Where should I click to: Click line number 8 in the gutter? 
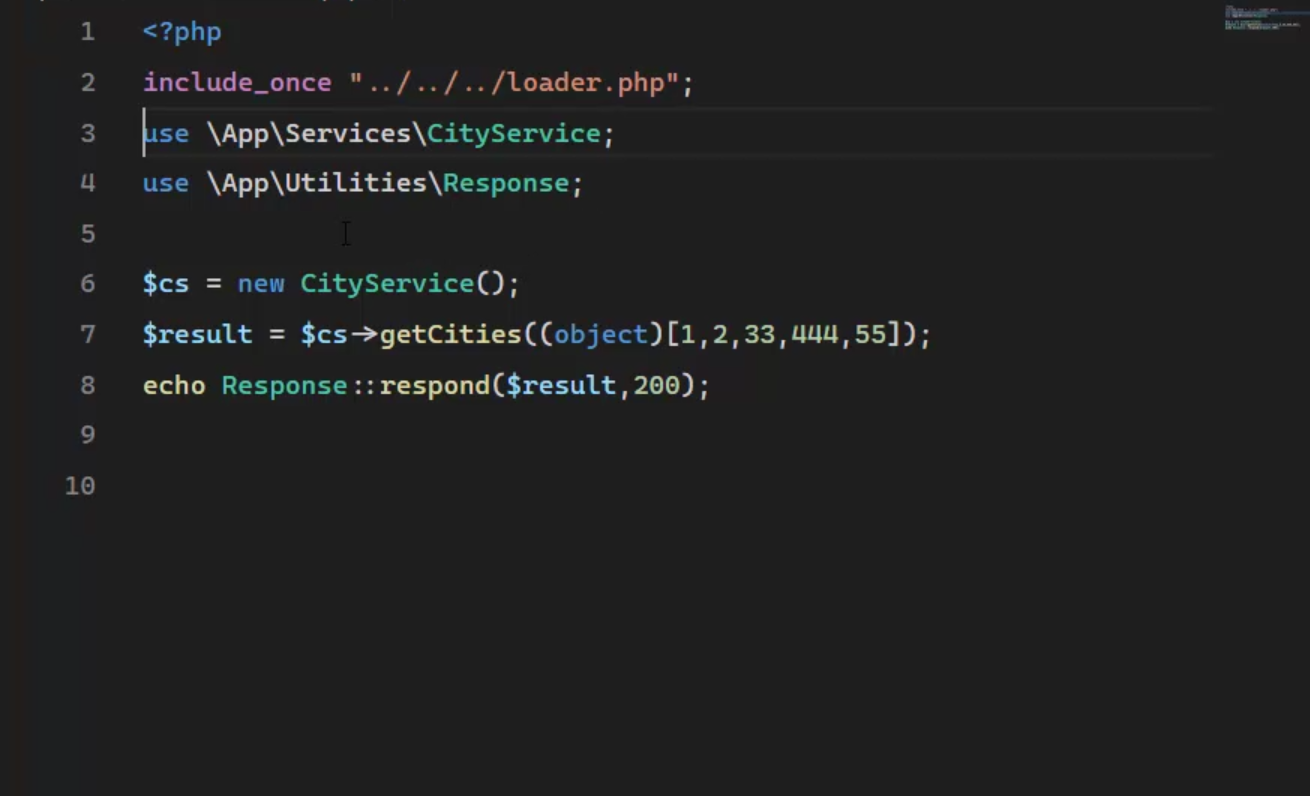coord(88,385)
